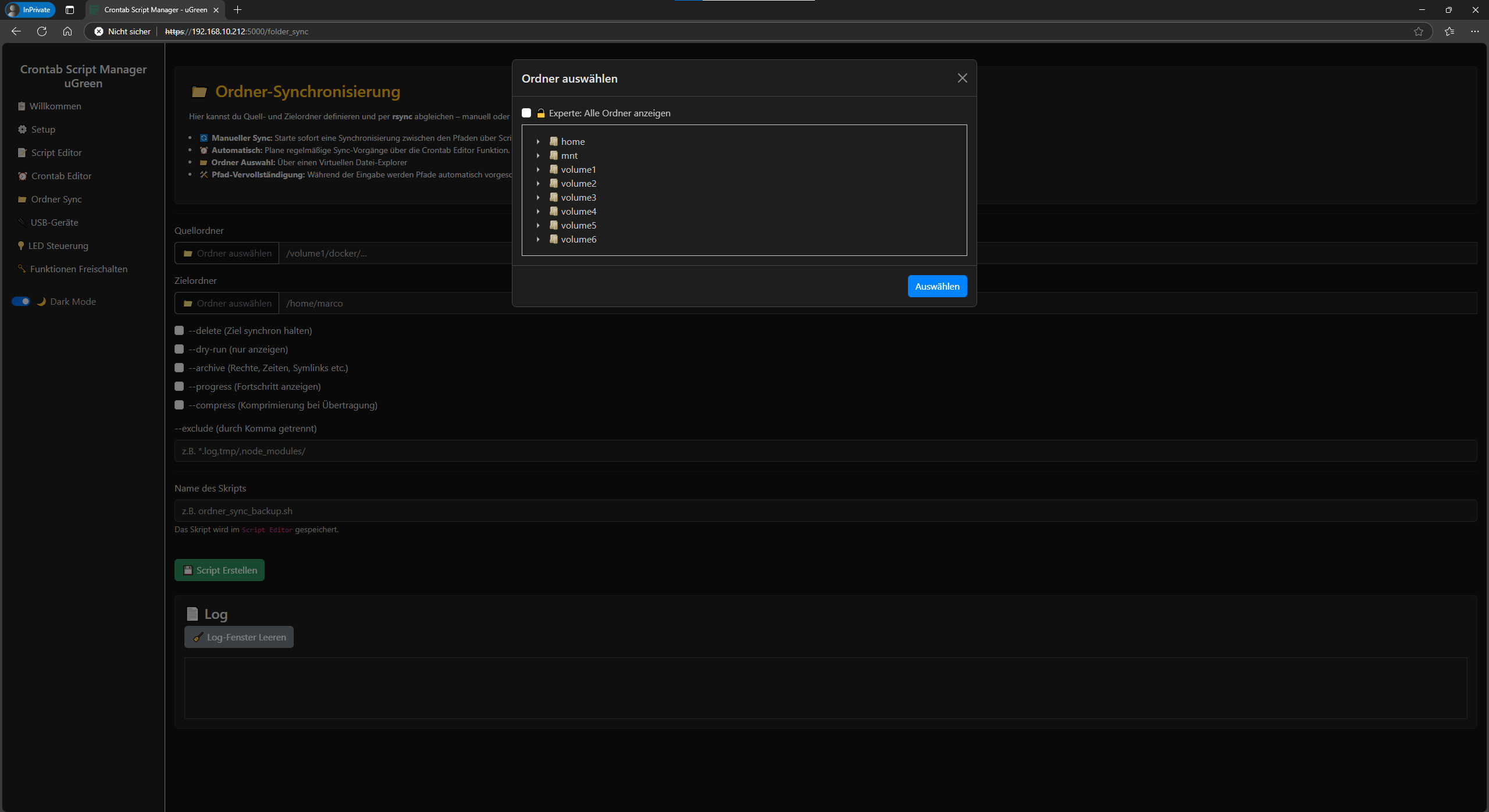This screenshot has height=812, width=1489.
Task: Select the 'volume6' tree label
Action: tap(578, 239)
